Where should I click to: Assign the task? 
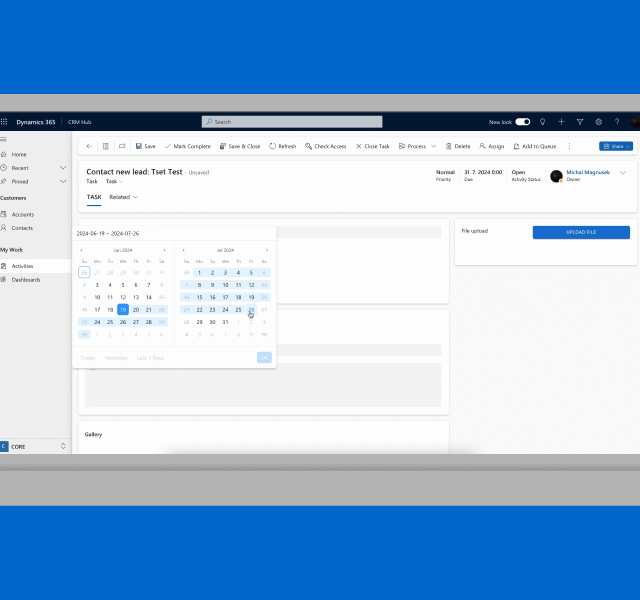click(492, 146)
